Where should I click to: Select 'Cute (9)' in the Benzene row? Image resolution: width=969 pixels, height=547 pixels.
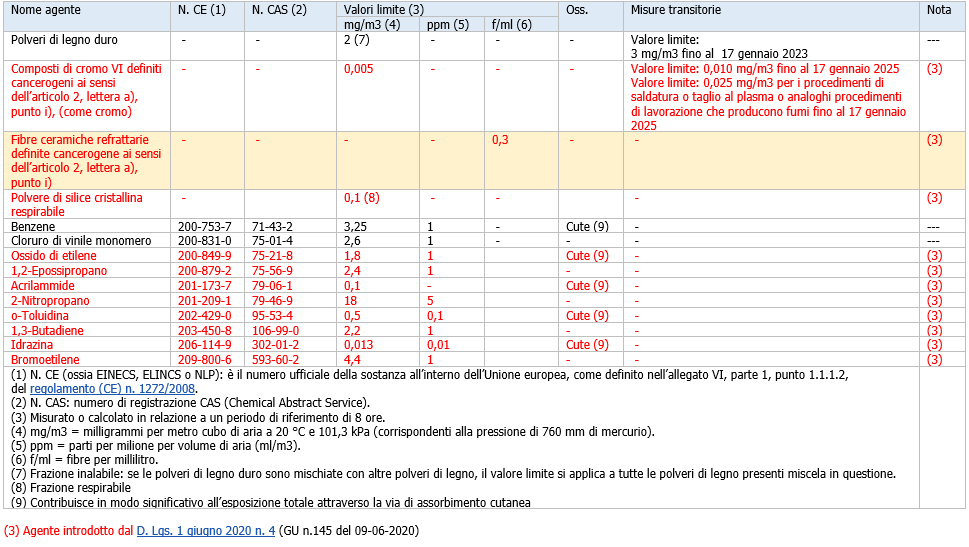point(587,227)
